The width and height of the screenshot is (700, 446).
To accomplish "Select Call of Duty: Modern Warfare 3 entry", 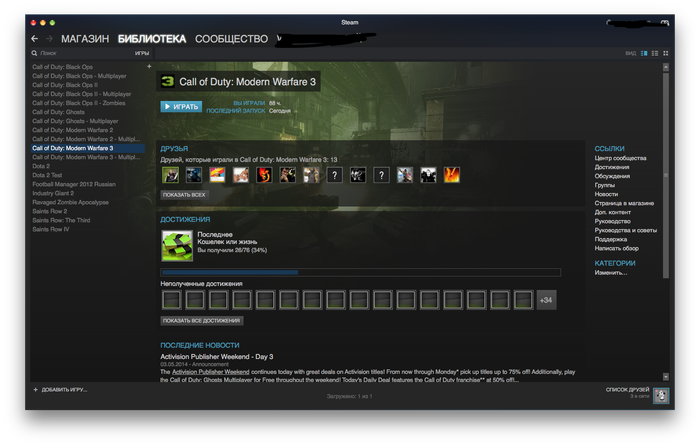I will [x=88, y=148].
